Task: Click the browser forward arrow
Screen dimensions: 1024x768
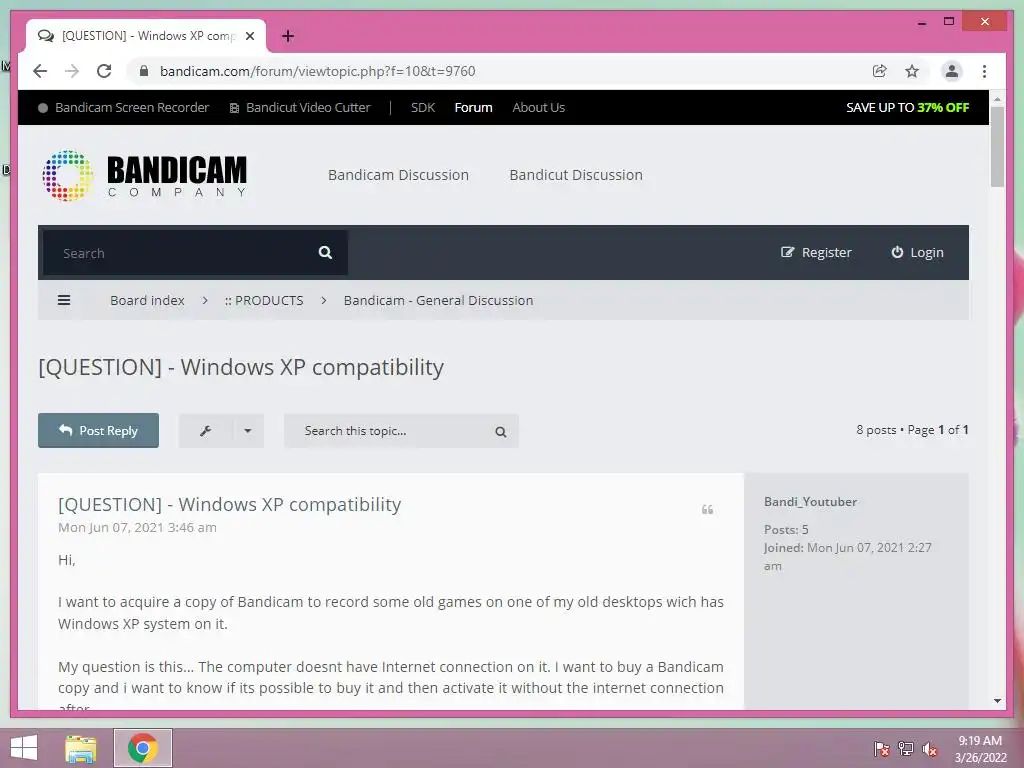Action: [x=72, y=71]
